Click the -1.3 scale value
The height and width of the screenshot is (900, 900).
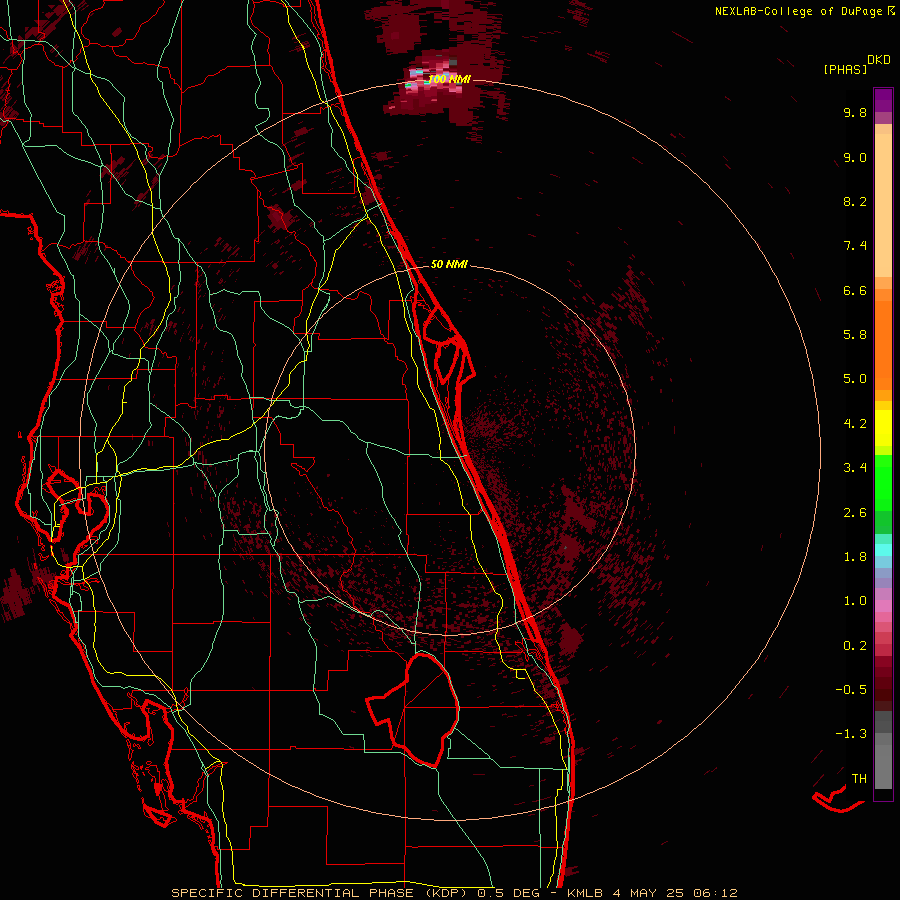[851, 734]
